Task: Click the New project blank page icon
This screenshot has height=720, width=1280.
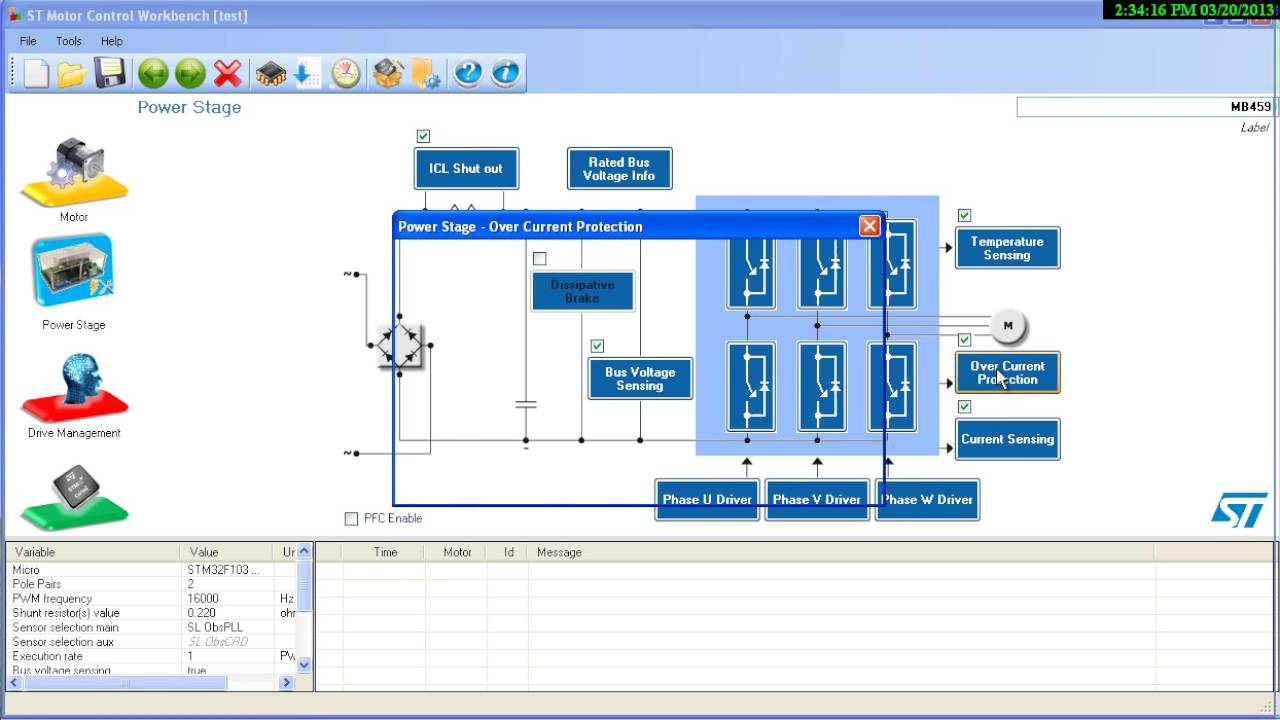Action: pos(37,73)
